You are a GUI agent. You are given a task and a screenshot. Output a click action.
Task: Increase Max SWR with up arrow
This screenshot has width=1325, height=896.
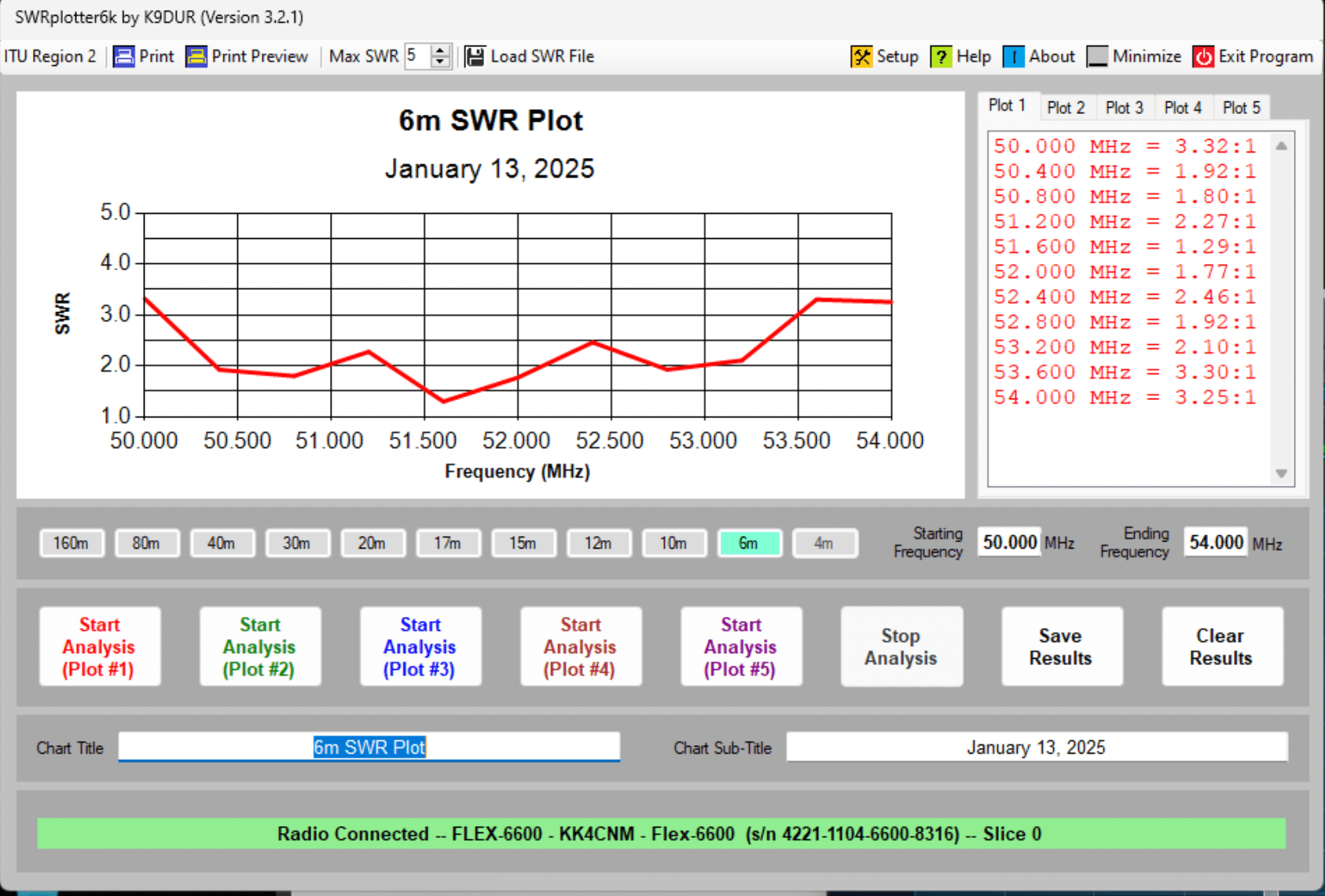point(441,51)
